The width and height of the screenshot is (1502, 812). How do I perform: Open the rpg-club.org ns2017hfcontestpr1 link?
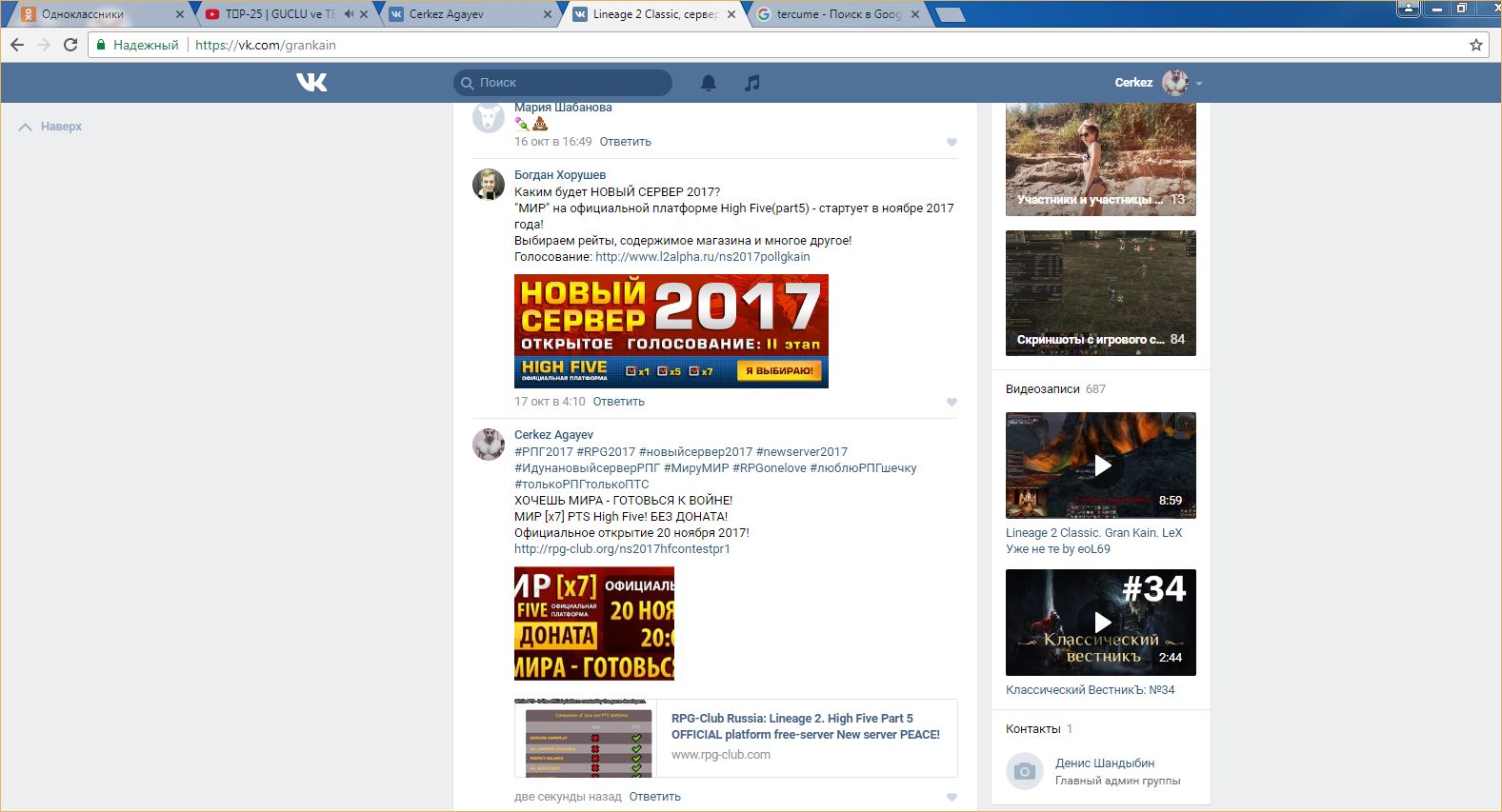pyautogui.click(x=622, y=549)
